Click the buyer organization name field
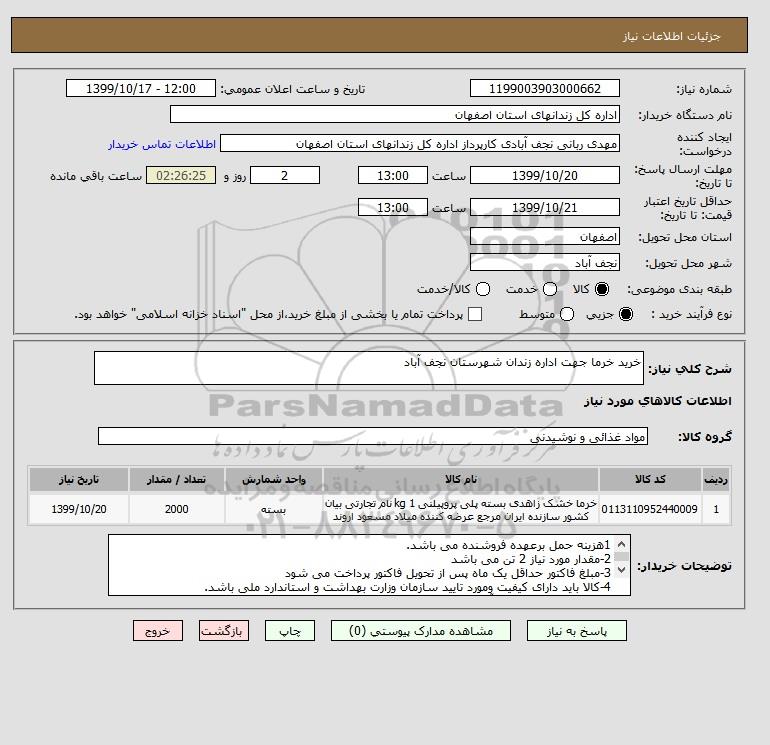770x745 pixels. (395, 114)
